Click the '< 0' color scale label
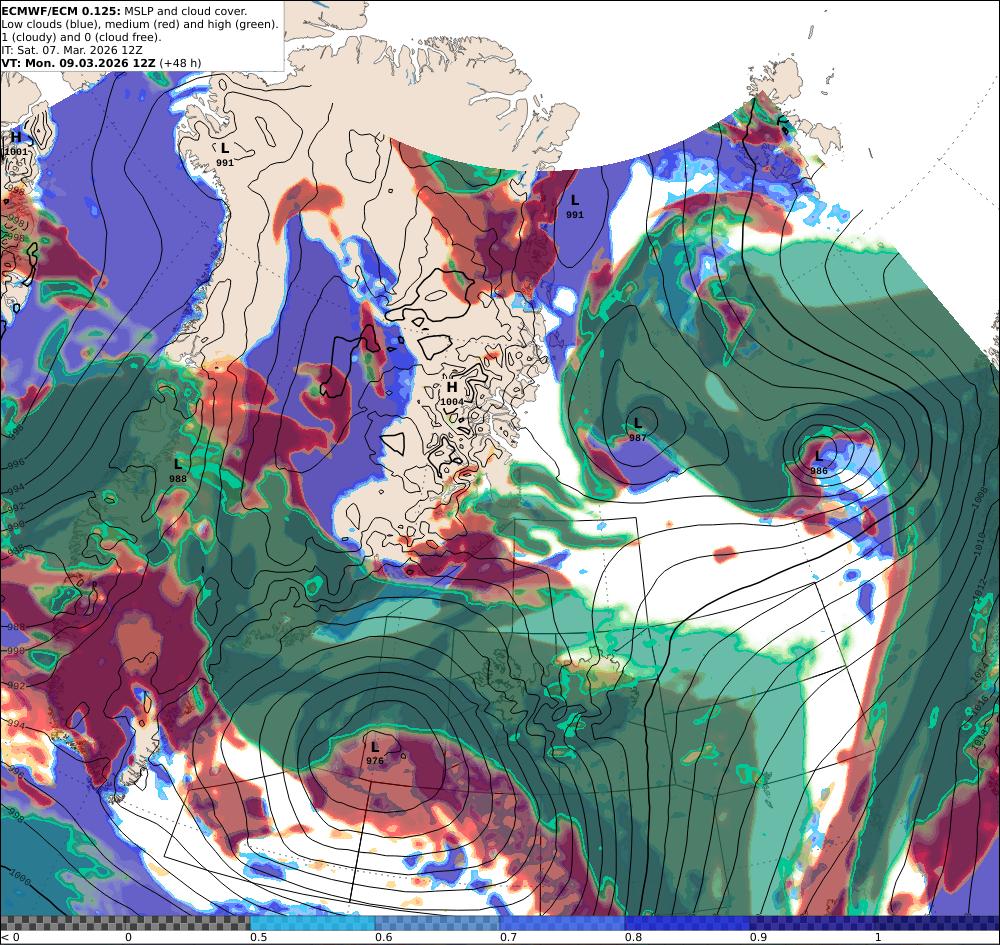Viewport: 1000px width, 945px height. click(11, 937)
